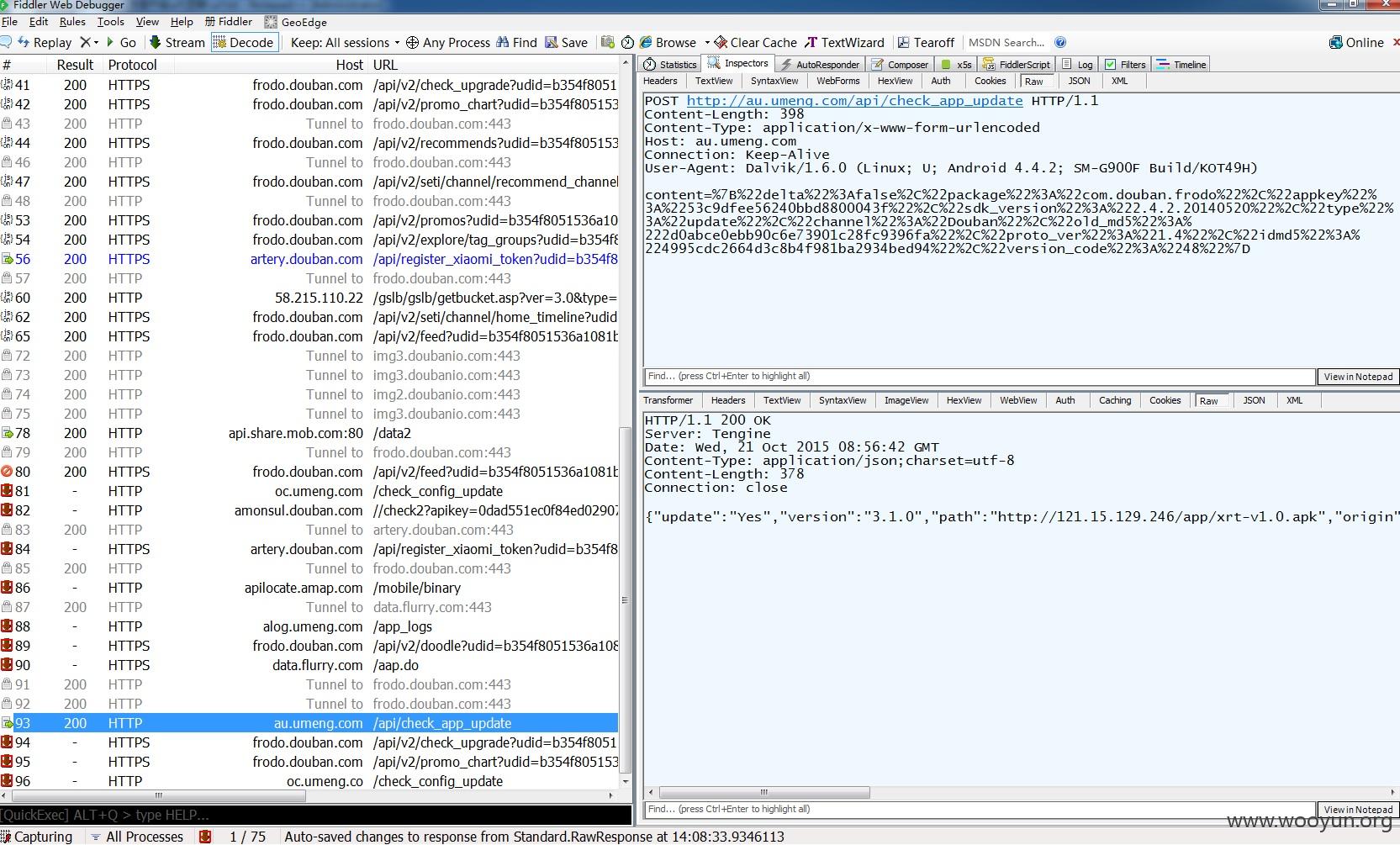Open the help question mark icon

click(x=1060, y=42)
